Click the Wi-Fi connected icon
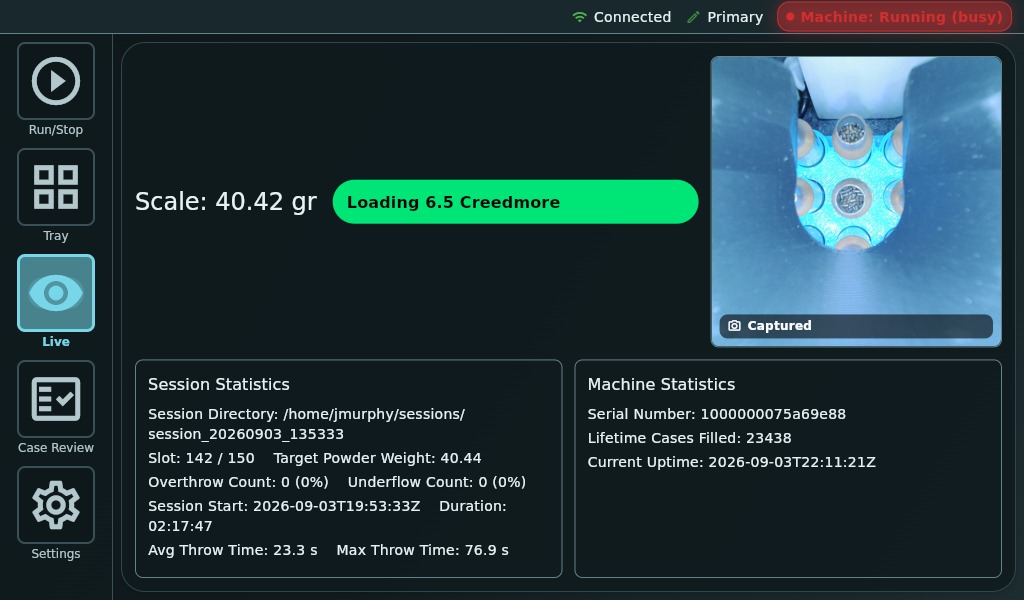This screenshot has height=600, width=1024. point(579,17)
